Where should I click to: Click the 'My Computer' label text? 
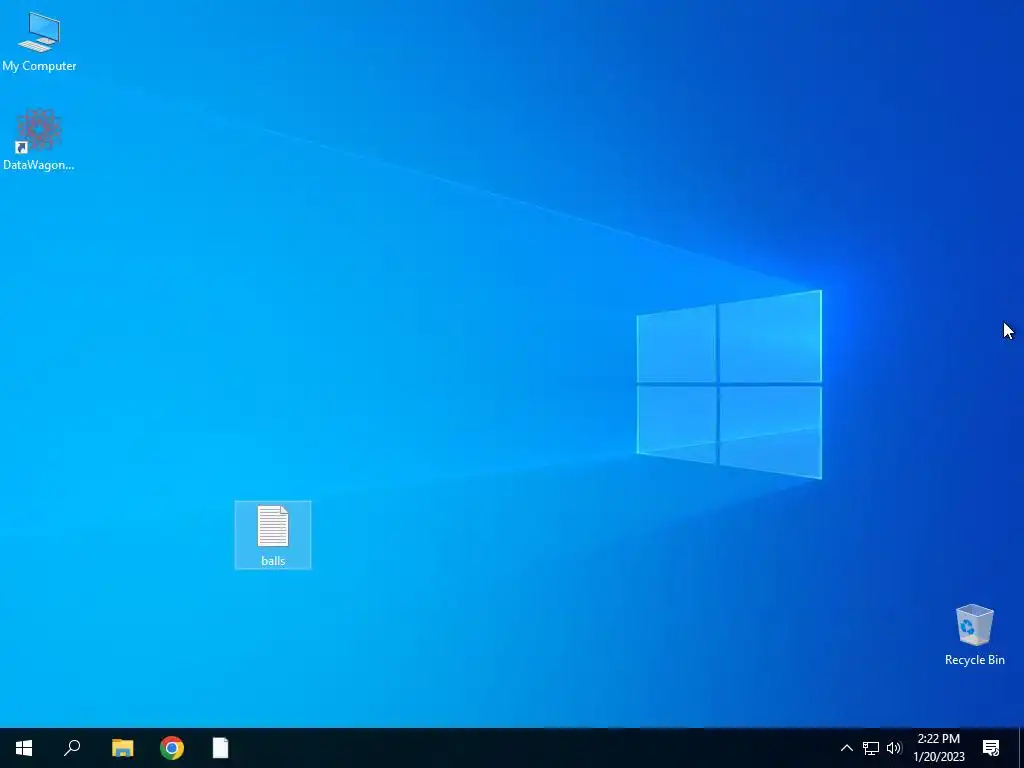39,66
